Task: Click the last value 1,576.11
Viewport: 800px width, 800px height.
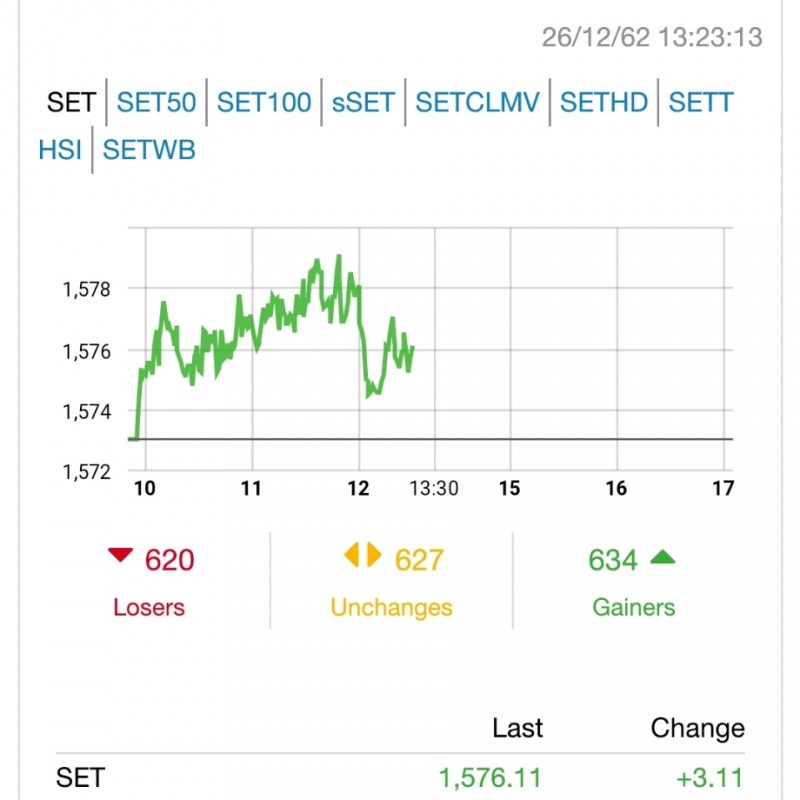Action: click(490, 778)
